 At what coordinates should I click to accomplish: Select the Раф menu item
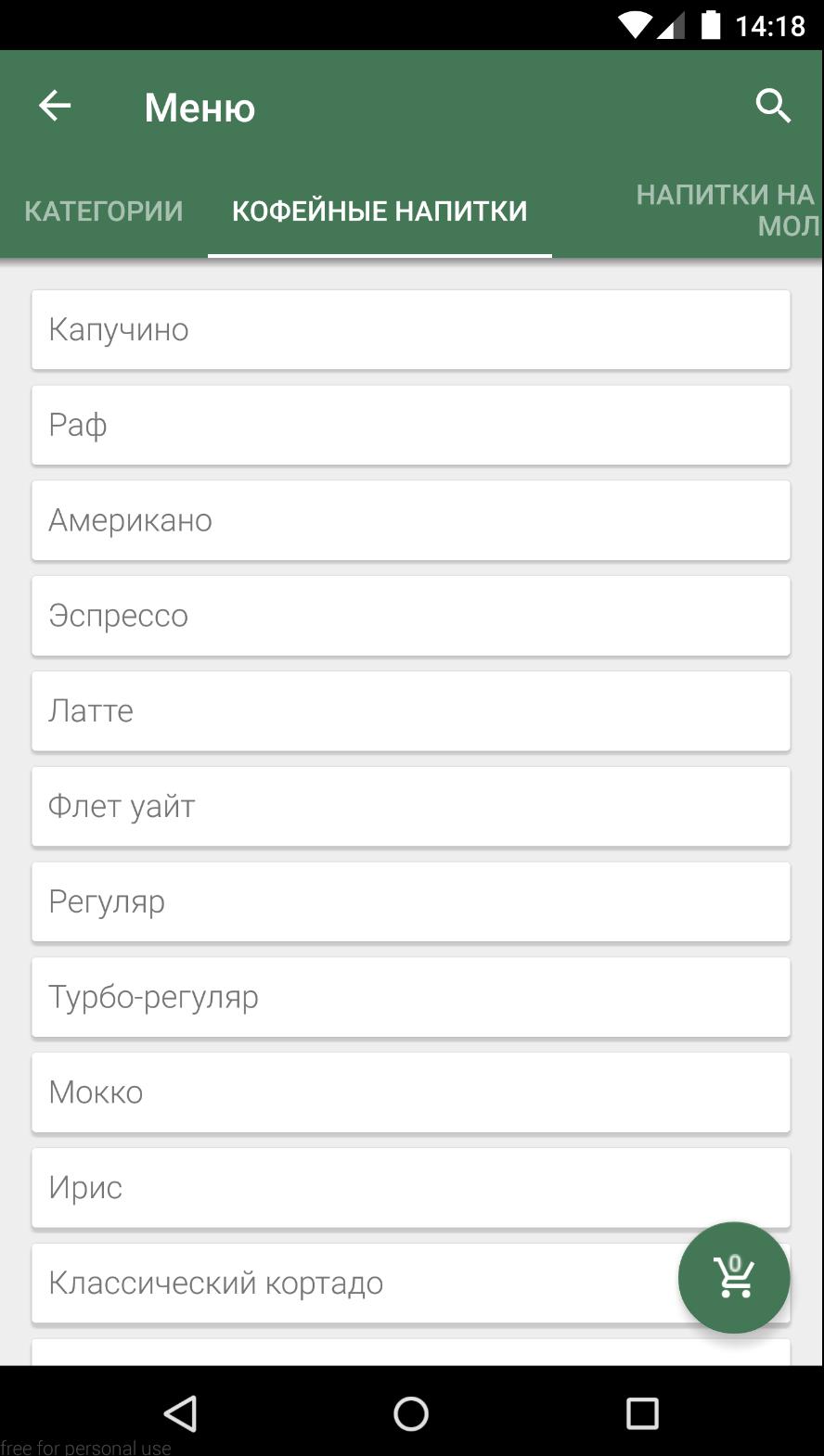[x=410, y=426]
